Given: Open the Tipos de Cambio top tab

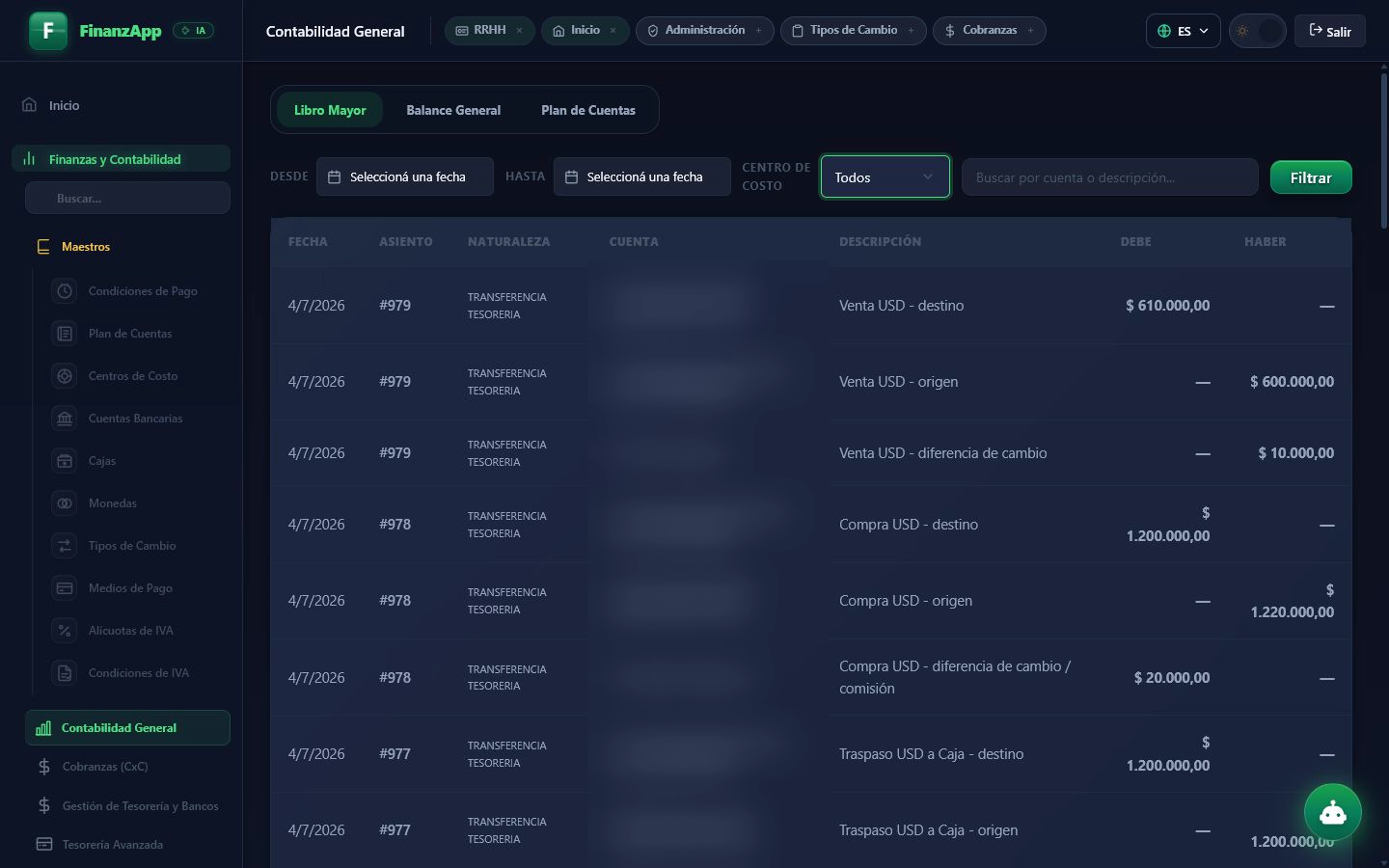Looking at the screenshot, I should 854,31.
